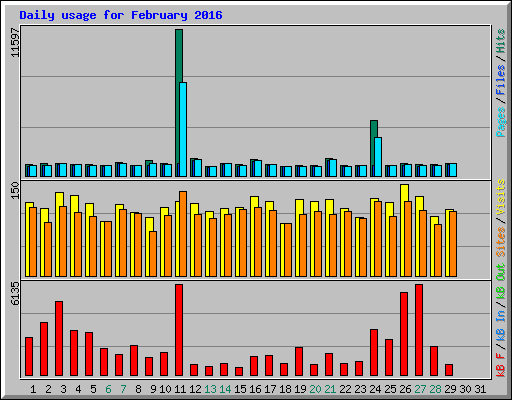Screen dimensions: 512x400
Task: Click the 'Daily usage for February 2016' title
Action: (121, 15)
